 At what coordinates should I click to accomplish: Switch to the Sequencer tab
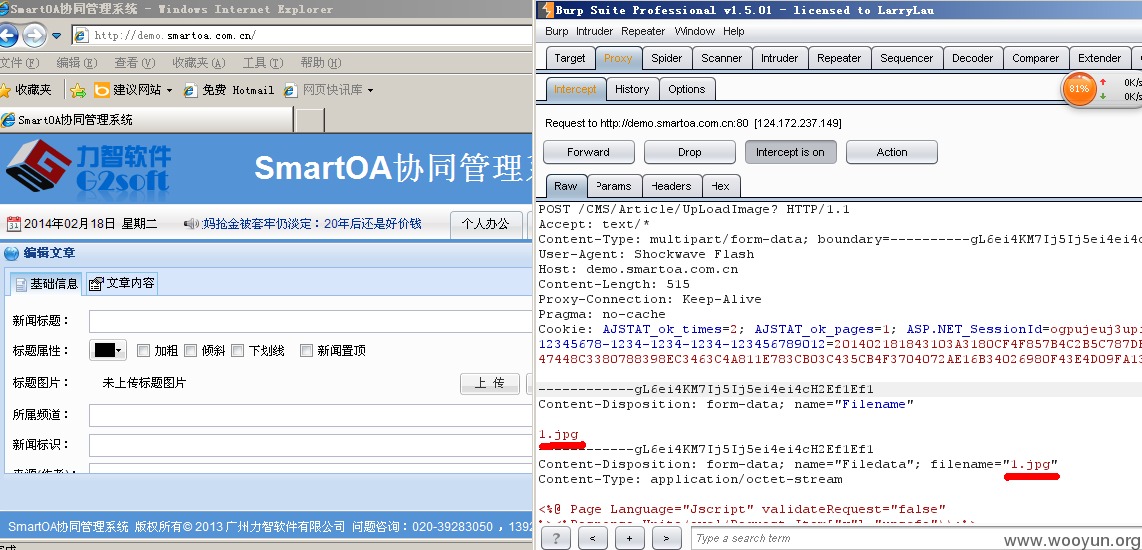click(x=907, y=58)
